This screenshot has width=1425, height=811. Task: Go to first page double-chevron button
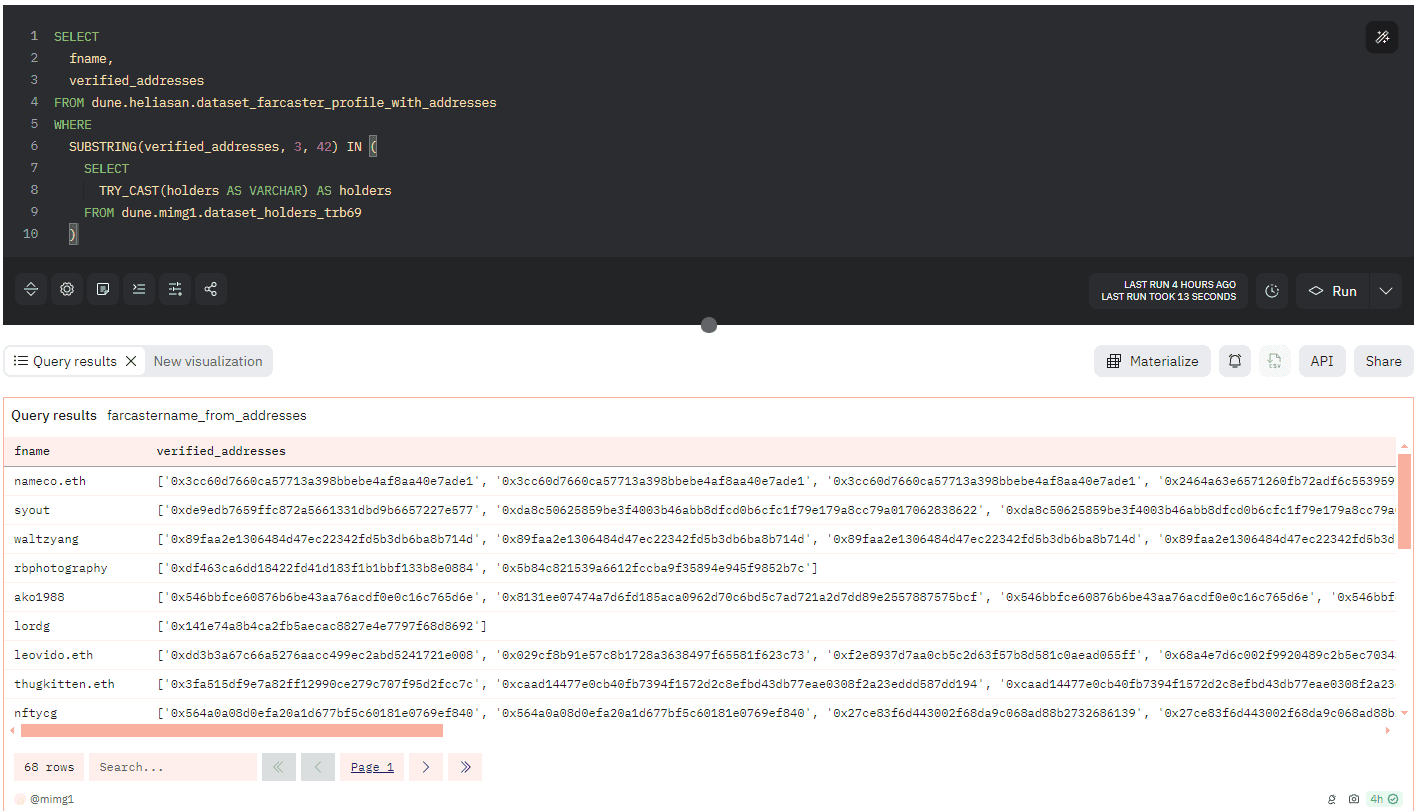[x=278, y=767]
